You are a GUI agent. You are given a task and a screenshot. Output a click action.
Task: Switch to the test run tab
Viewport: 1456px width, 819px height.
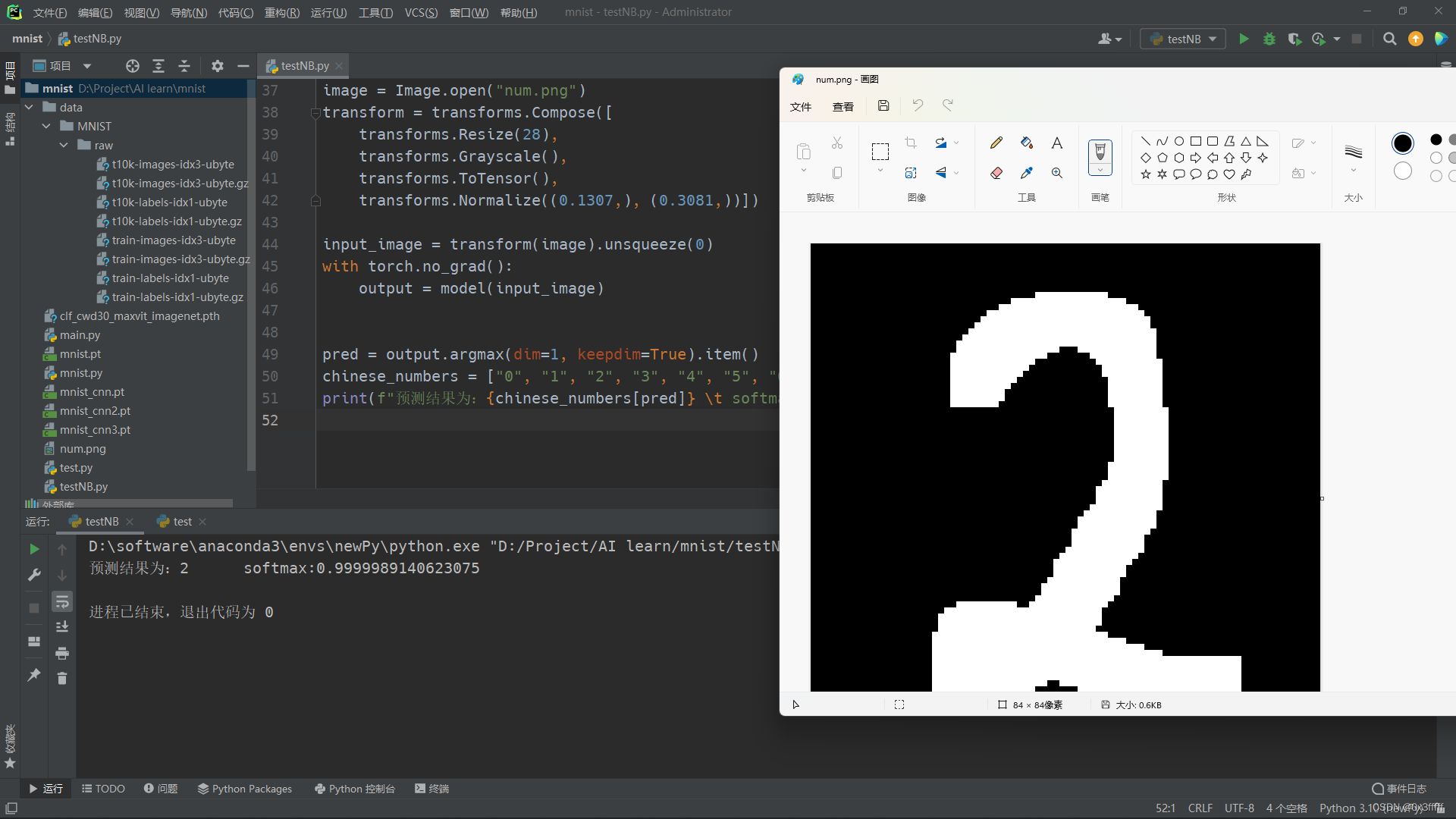(182, 522)
